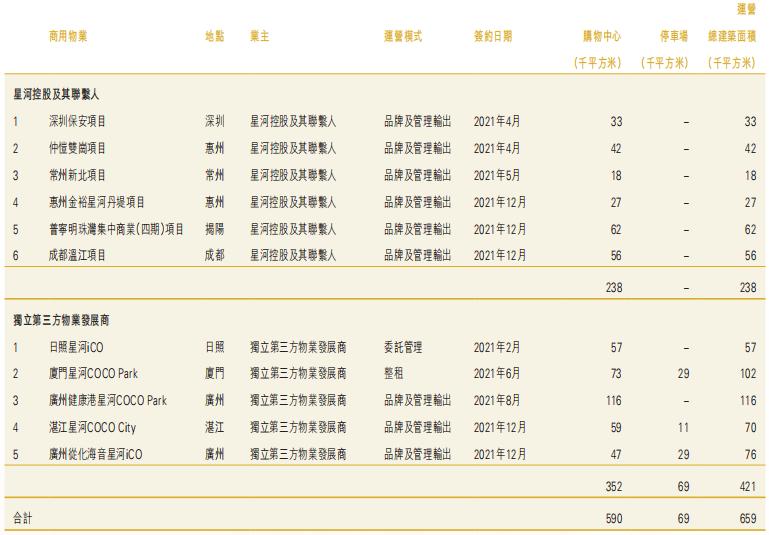Viewport: 769px width, 535px height.
Task: Select the 簽約日期 column header
Action: coord(493,36)
